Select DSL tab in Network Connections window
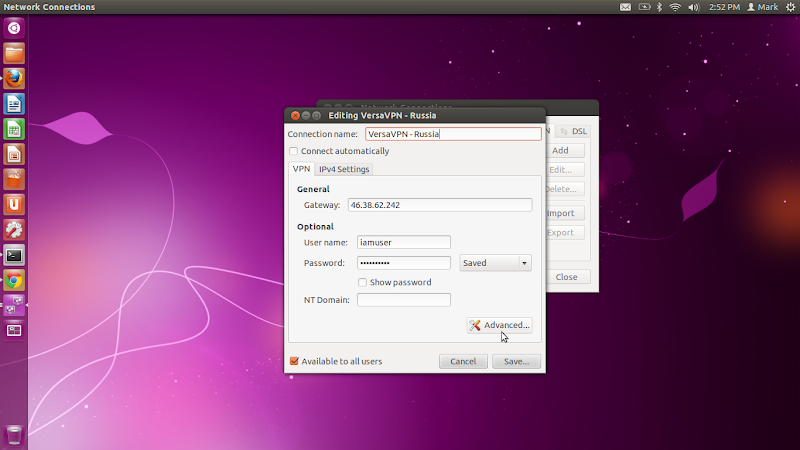 (574, 131)
